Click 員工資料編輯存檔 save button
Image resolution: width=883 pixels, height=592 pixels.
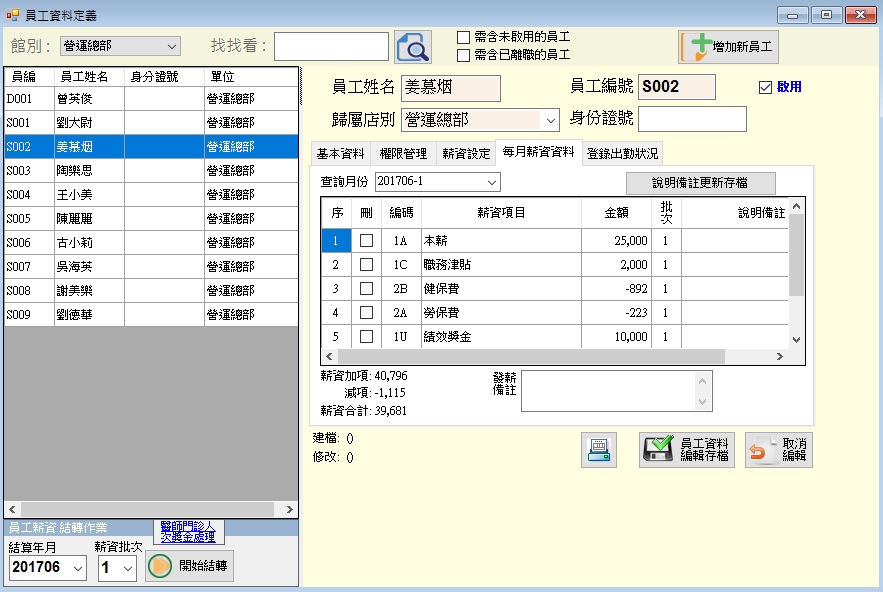click(x=686, y=451)
